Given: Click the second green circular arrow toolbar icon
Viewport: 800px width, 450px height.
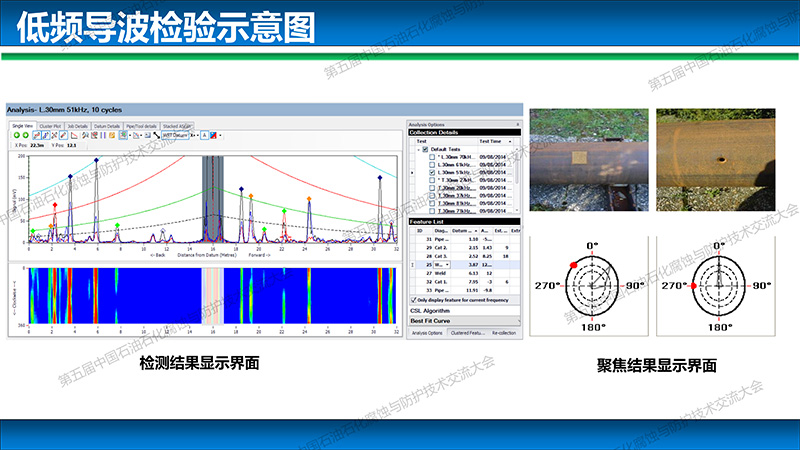Looking at the screenshot, I should (26, 135).
